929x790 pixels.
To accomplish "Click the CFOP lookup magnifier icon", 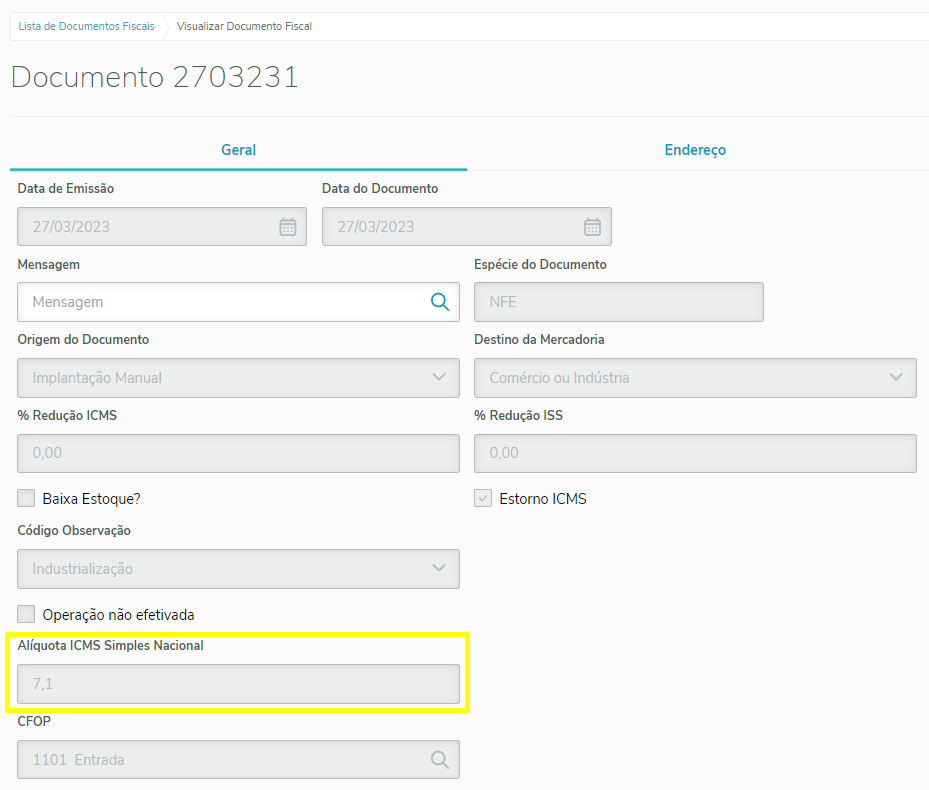I will tap(440, 760).
